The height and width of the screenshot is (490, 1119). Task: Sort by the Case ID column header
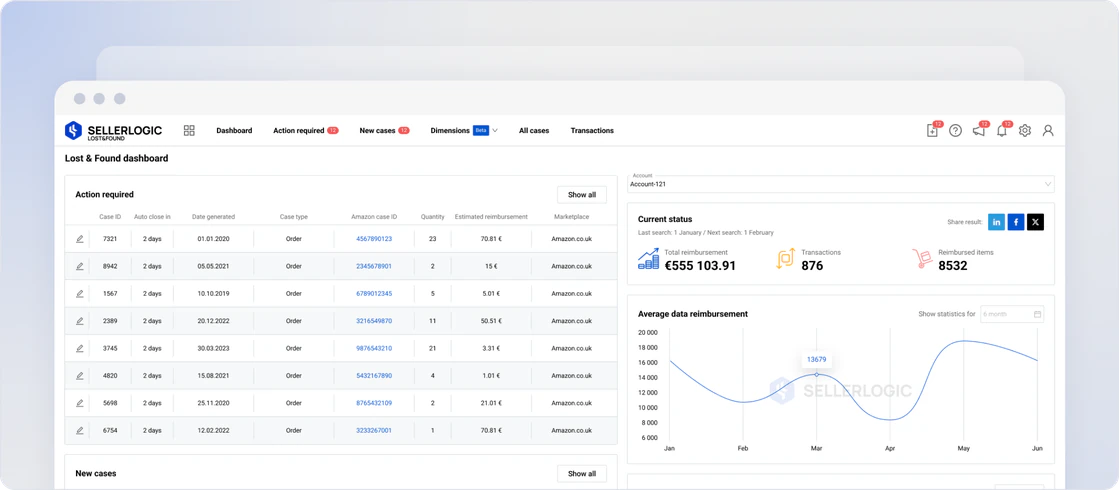point(110,217)
